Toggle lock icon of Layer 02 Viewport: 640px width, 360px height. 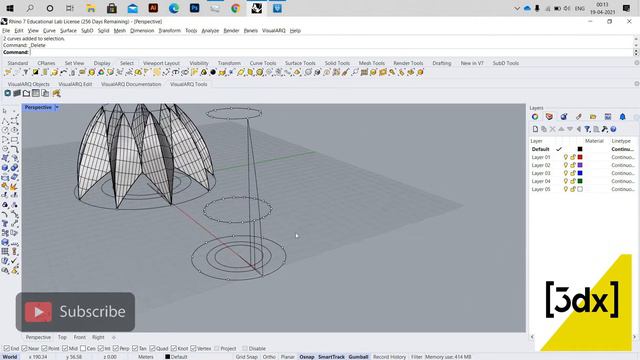[573, 165]
